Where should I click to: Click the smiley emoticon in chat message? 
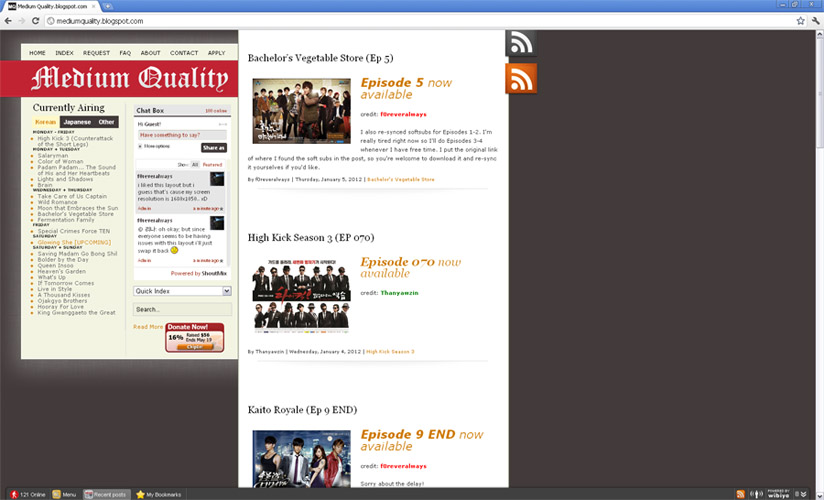point(174,250)
